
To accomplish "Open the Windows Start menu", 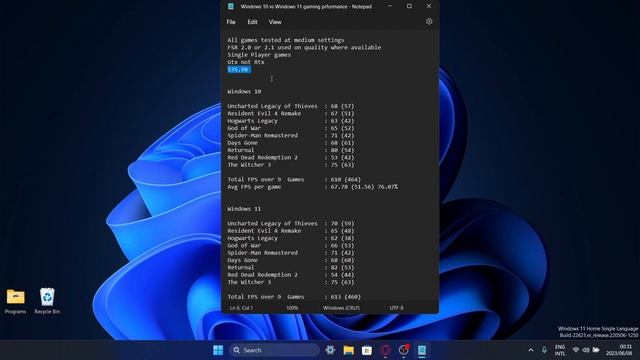I will [218, 350].
